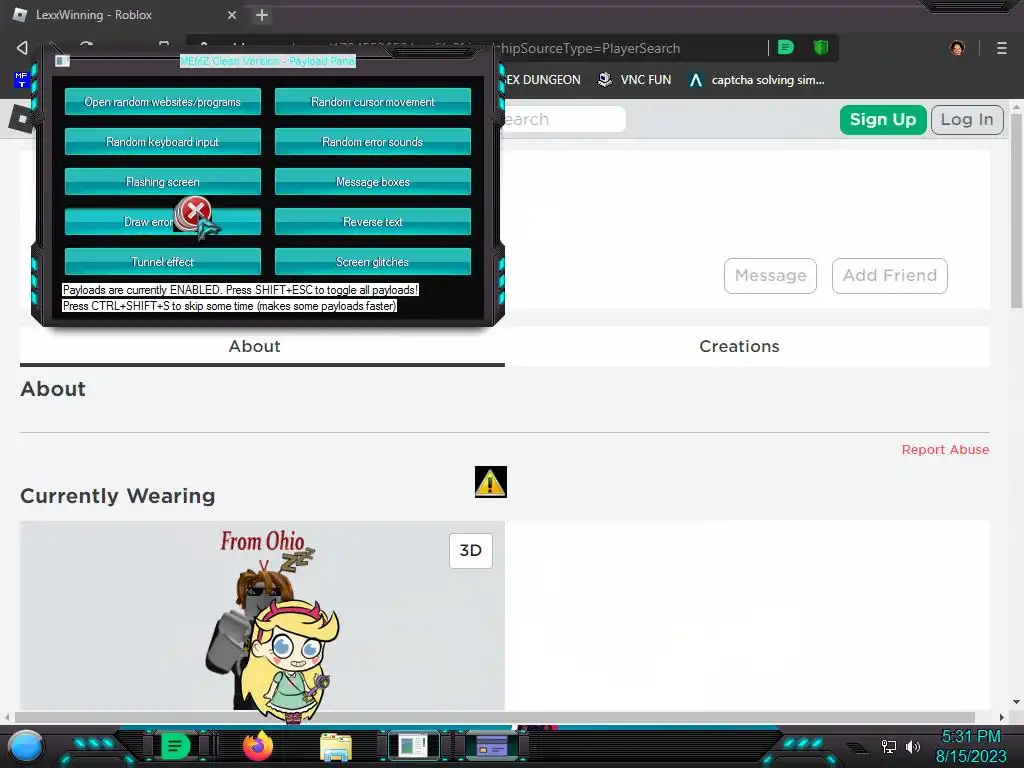
Task: Toggle Open random websites/programs payload
Action: (163, 102)
